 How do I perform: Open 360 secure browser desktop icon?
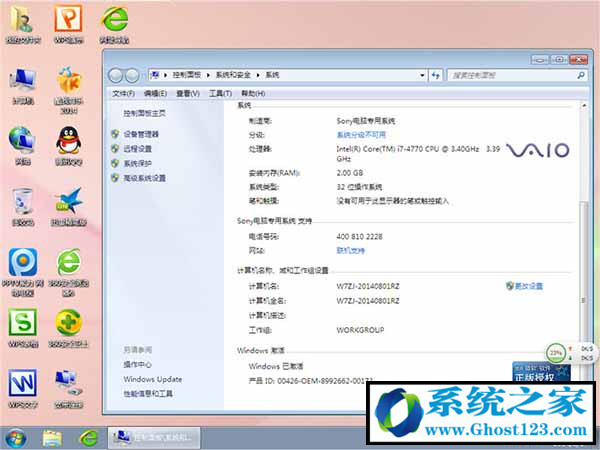[68, 272]
